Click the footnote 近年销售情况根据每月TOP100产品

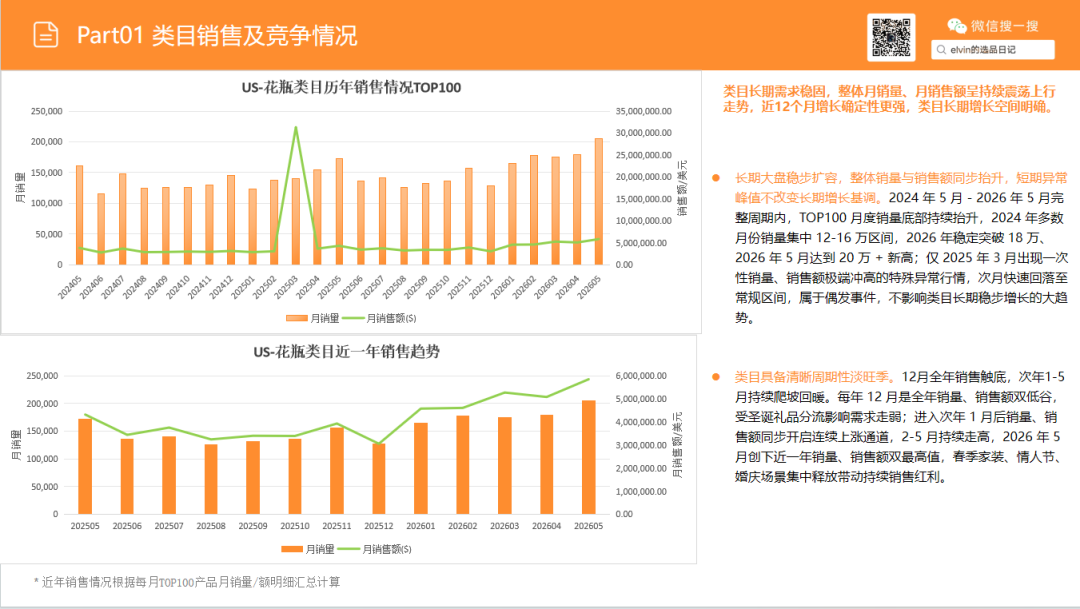click(x=187, y=582)
